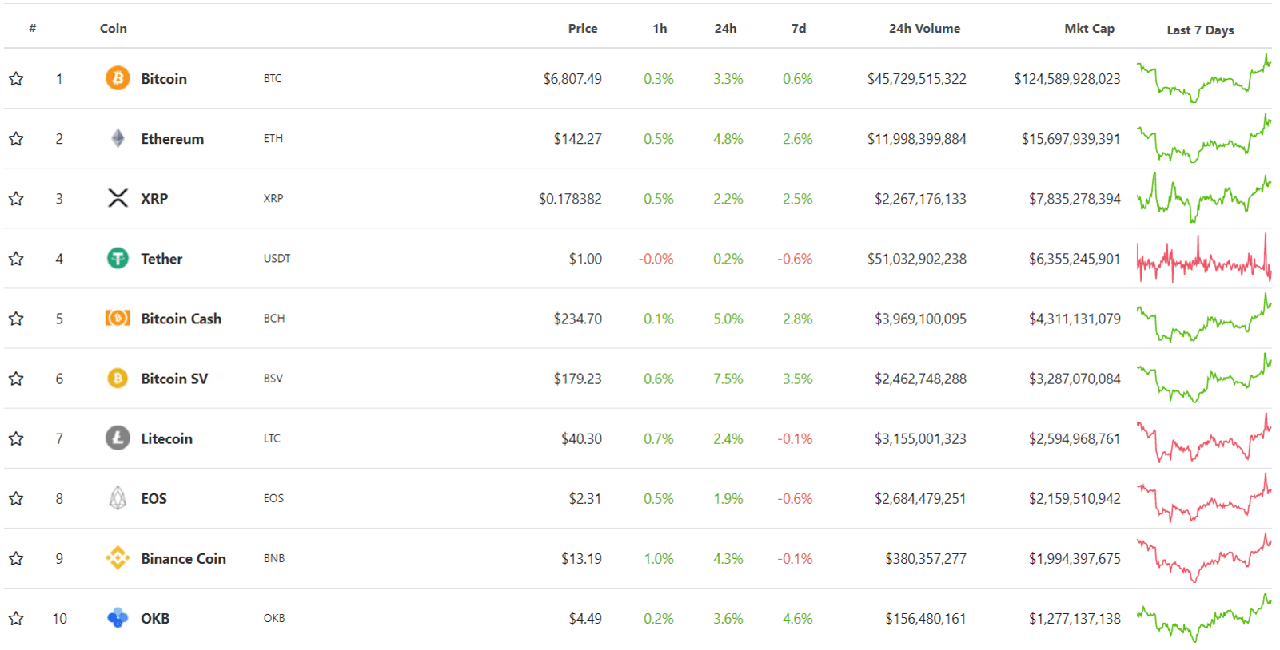Open Ethereum's 7-day sparkline chart

coord(1204,139)
